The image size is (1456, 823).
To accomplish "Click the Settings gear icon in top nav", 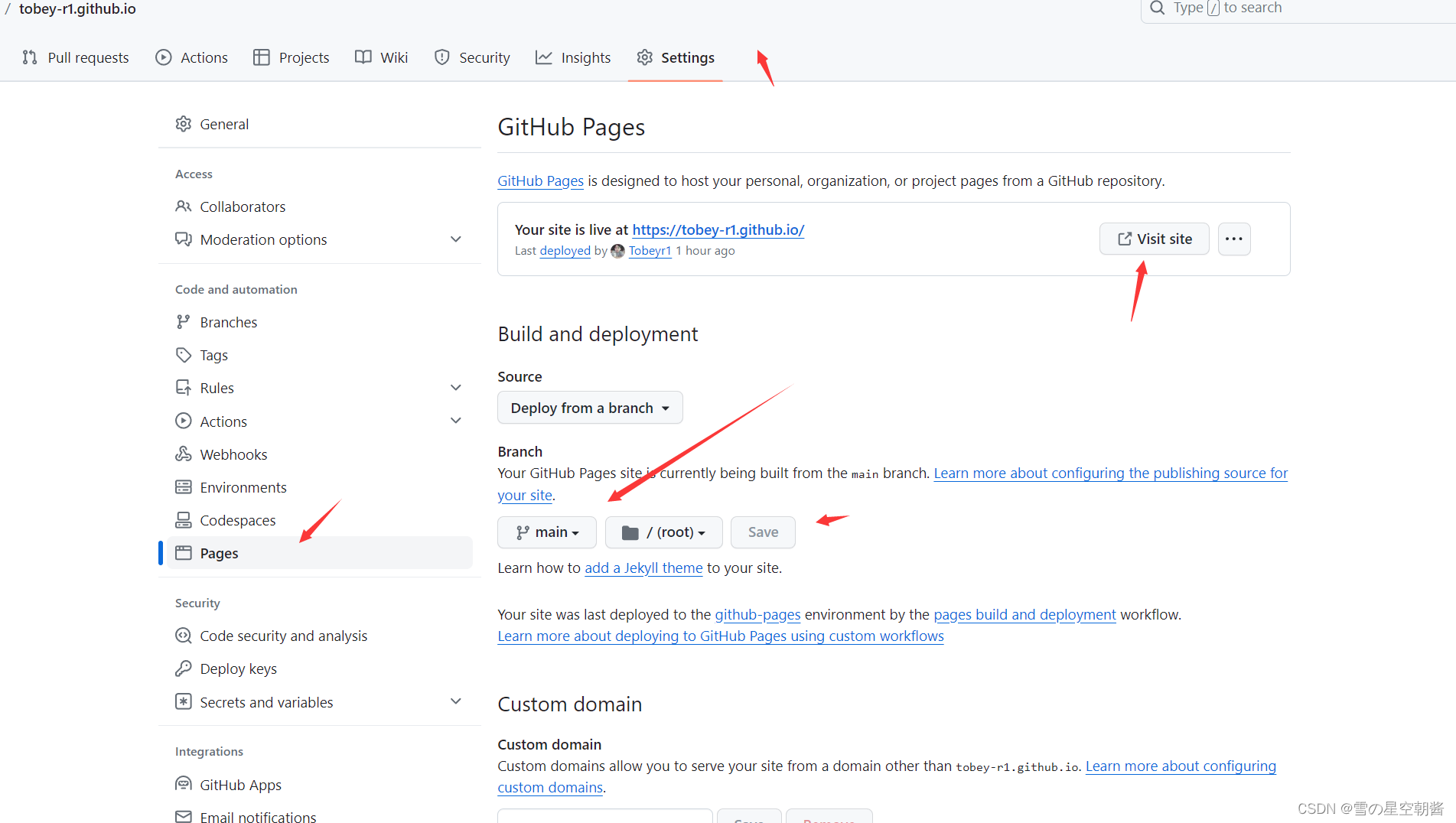I will (645, 57).
